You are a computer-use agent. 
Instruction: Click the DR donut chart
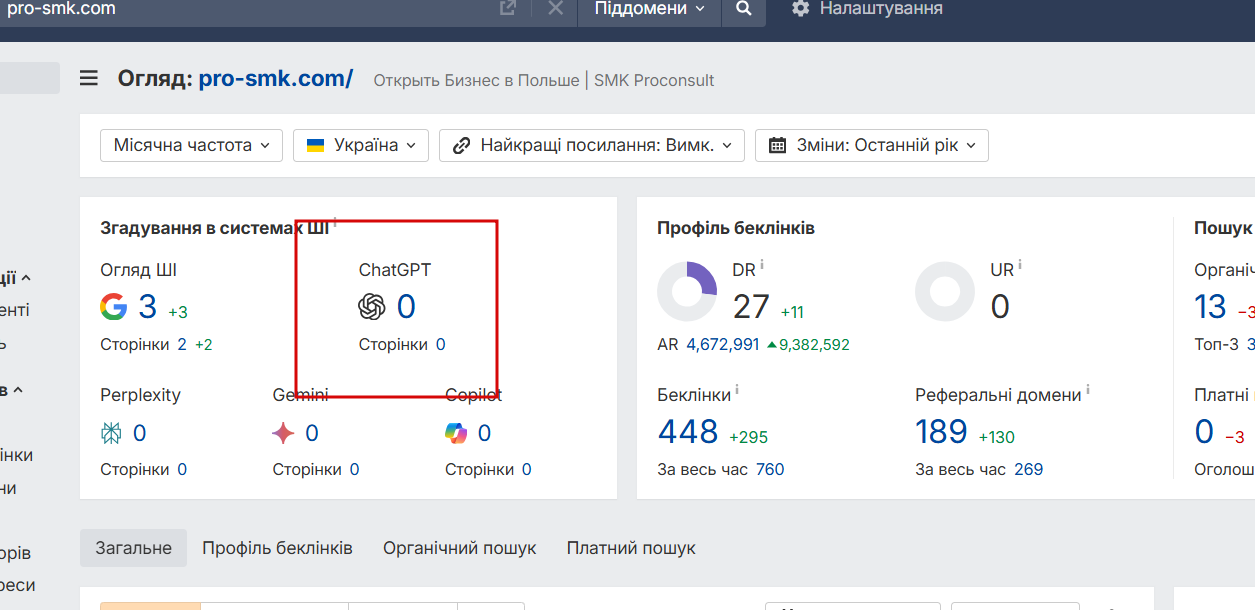(x=687, y=292)
